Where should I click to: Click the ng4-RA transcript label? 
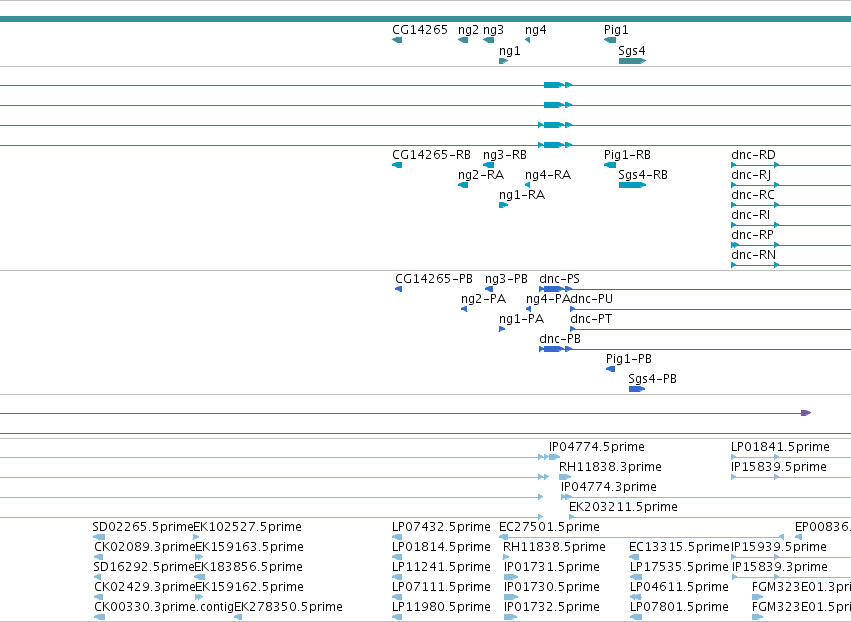[x=548, y=175]
